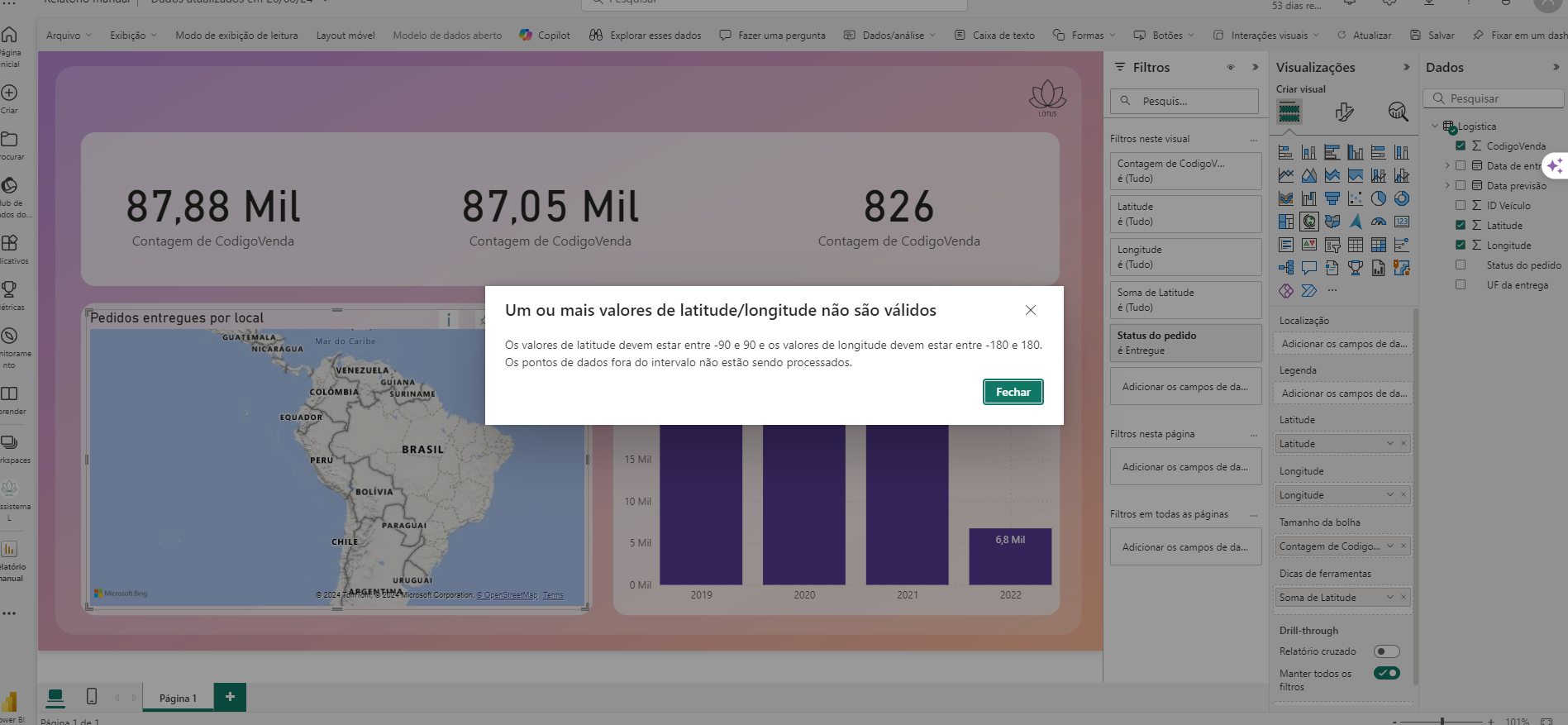Select the Power Automate visual icon

point(1308,291)
